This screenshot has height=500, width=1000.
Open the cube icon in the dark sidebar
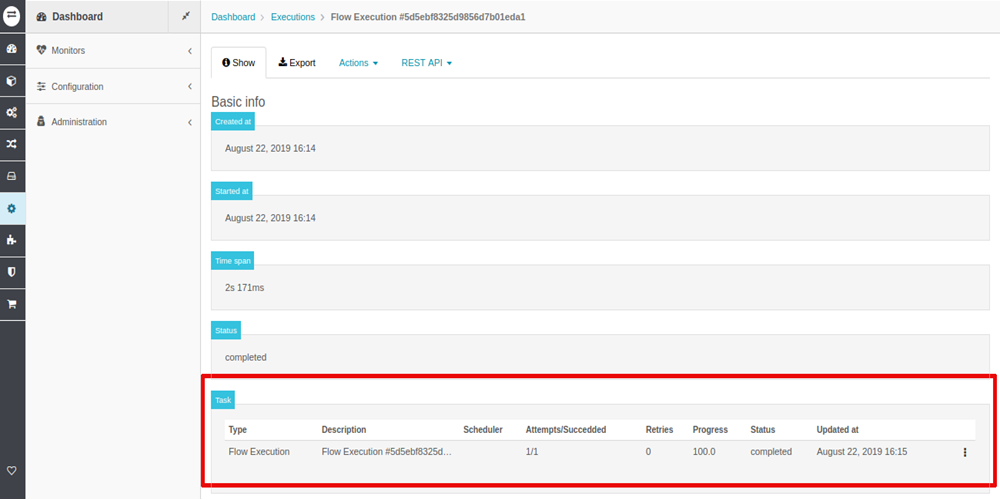tap(12, 81)
